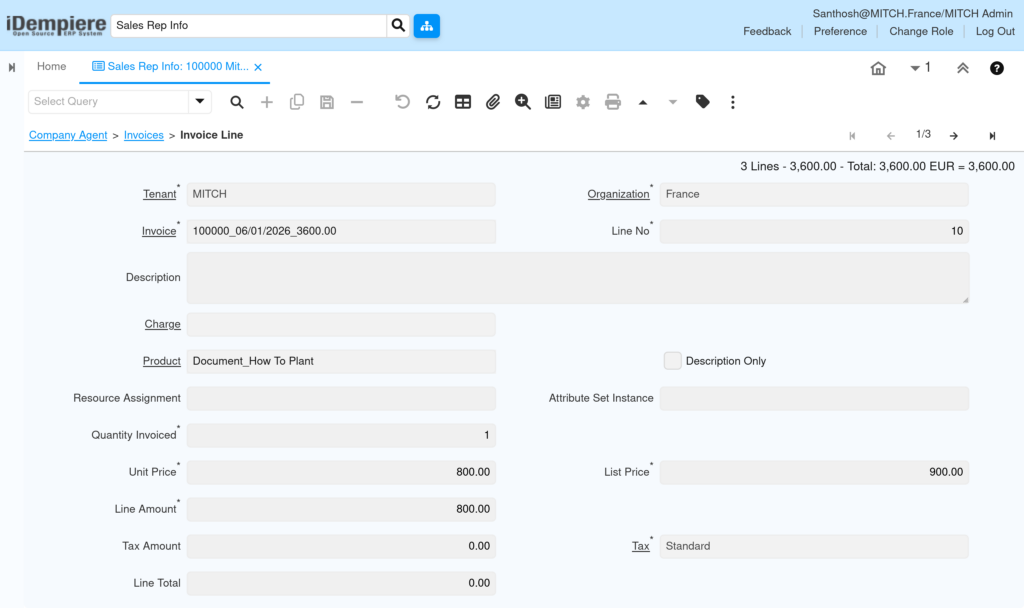This screenshot has width=1024, height=608.
Task: Click the Refresh toolbar icon
Action: point(433,102)
